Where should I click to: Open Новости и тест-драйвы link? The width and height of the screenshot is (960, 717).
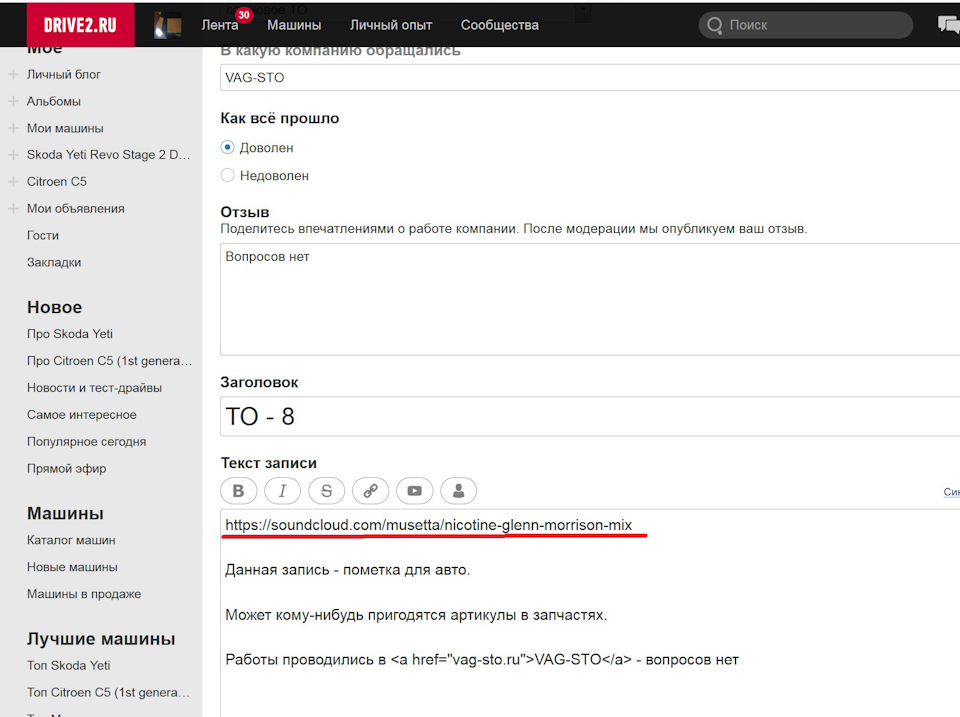point(94,388)
